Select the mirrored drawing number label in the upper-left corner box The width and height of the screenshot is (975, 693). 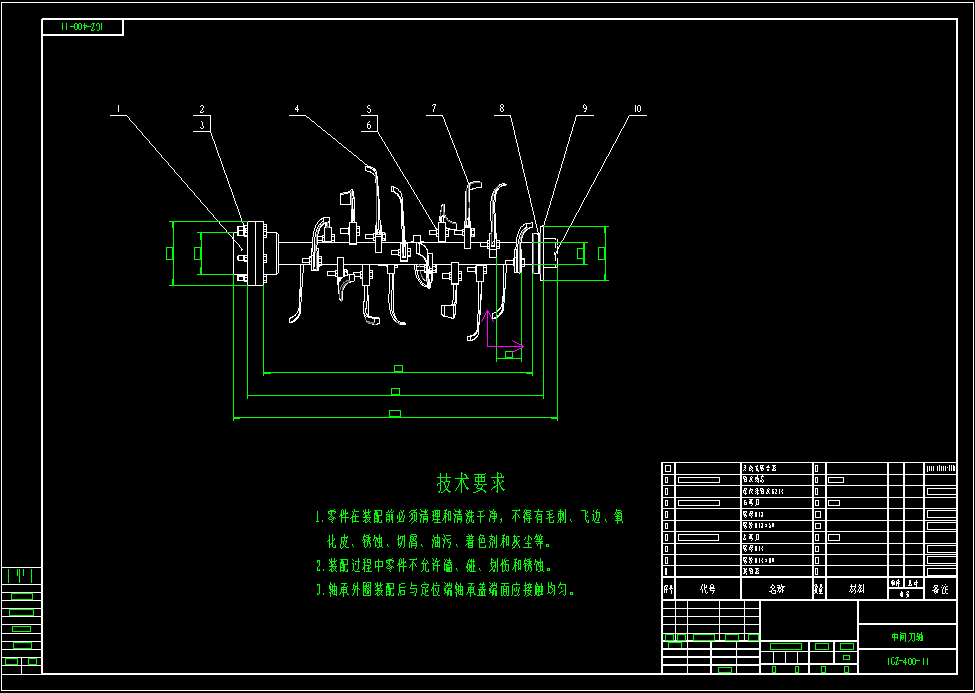point(83,27)
